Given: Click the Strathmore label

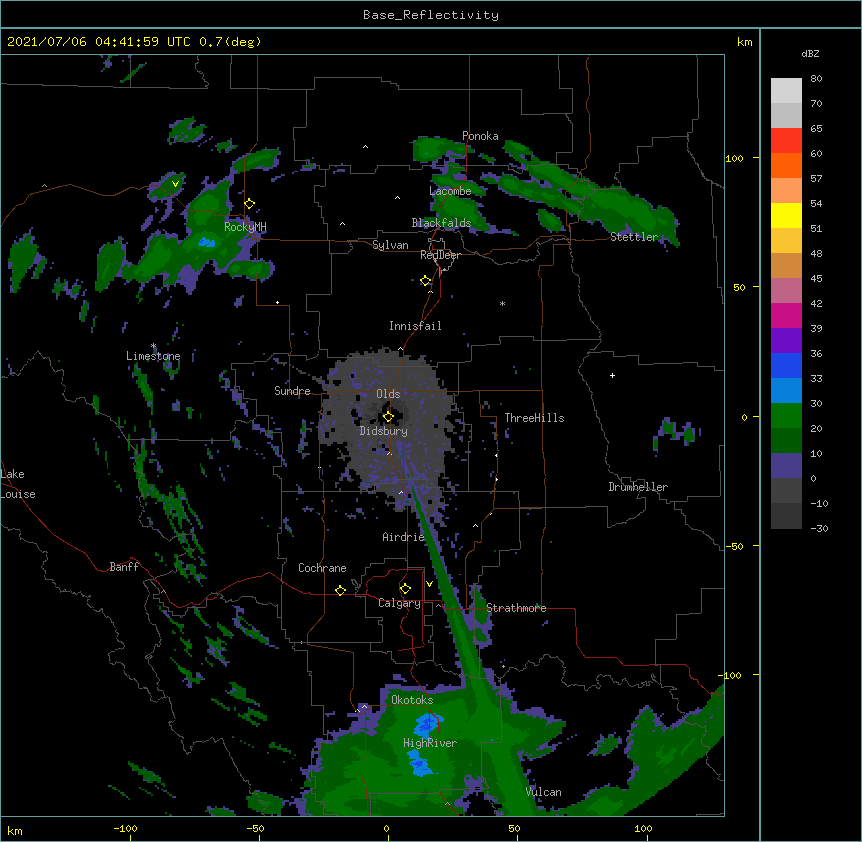Looking at the screenshot, I should [x=516, y=608].
